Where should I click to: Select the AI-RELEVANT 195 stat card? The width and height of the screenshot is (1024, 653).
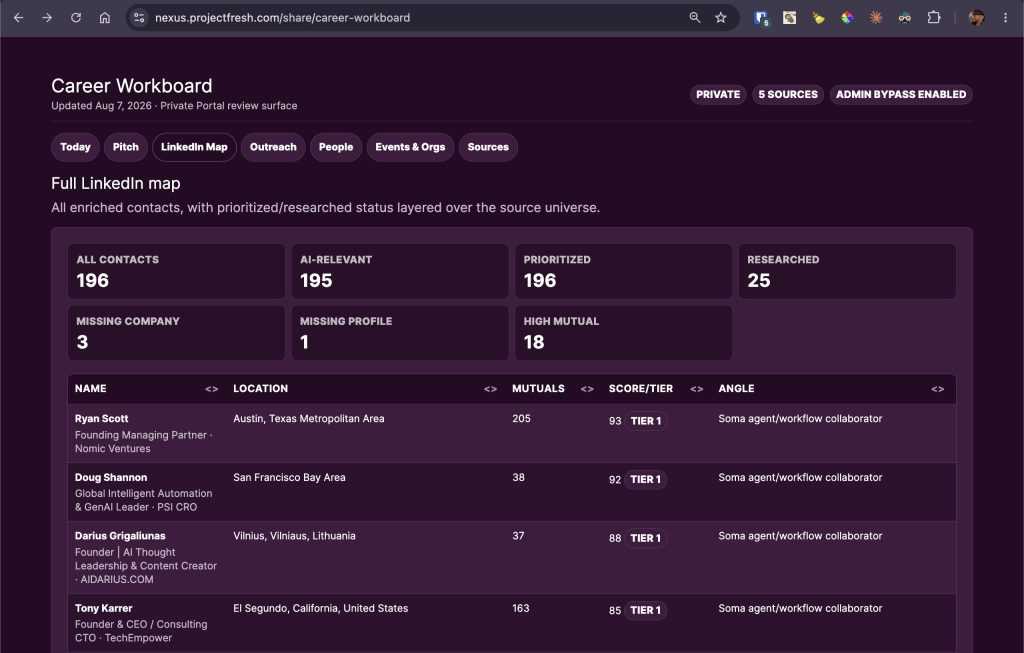click(x=400, y=271)
